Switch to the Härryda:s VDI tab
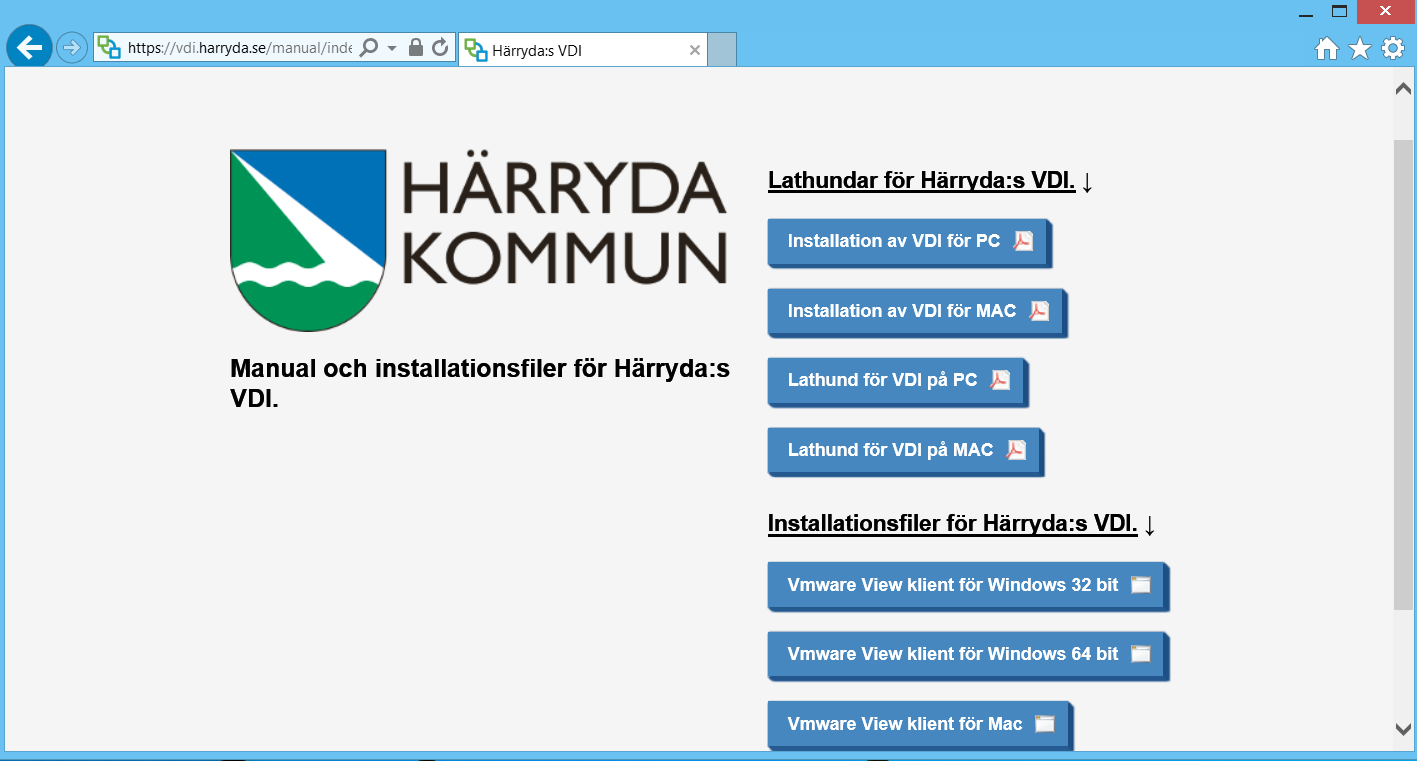 [583, 50]
